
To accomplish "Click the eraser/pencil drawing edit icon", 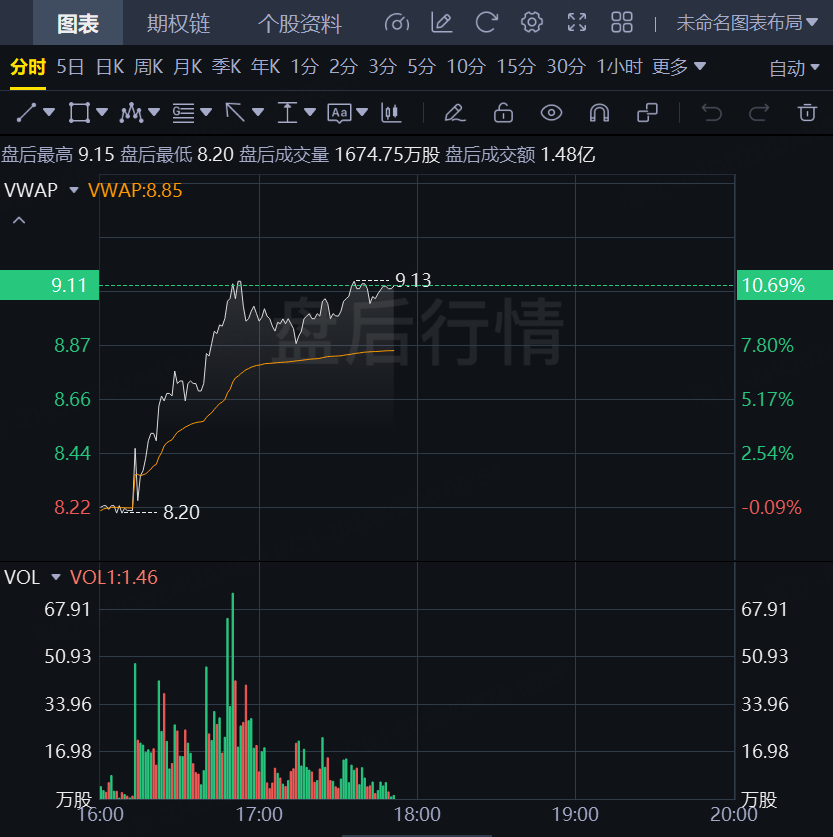I will coord(455,112).
